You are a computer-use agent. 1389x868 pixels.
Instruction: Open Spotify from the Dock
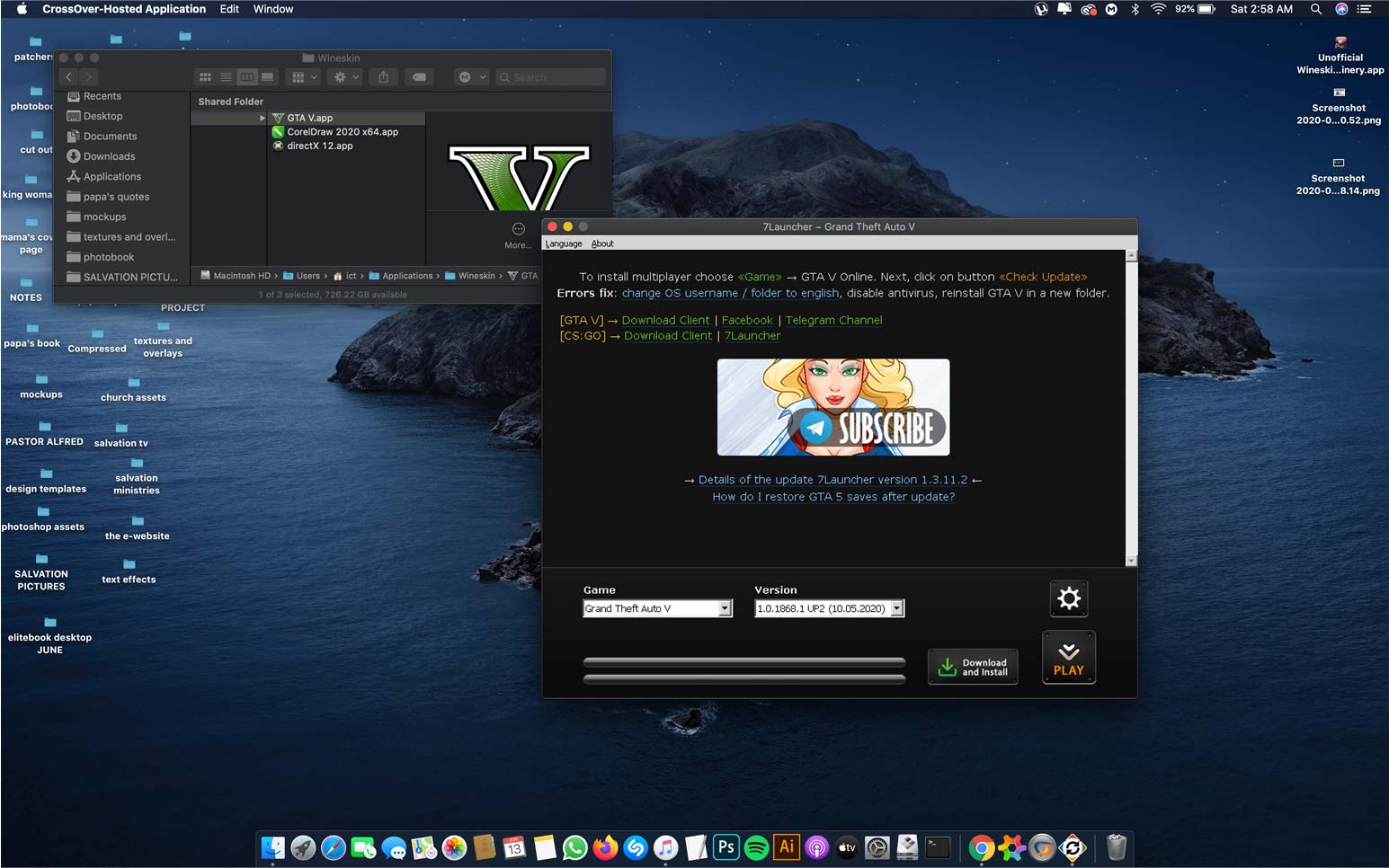coord(756,846)
